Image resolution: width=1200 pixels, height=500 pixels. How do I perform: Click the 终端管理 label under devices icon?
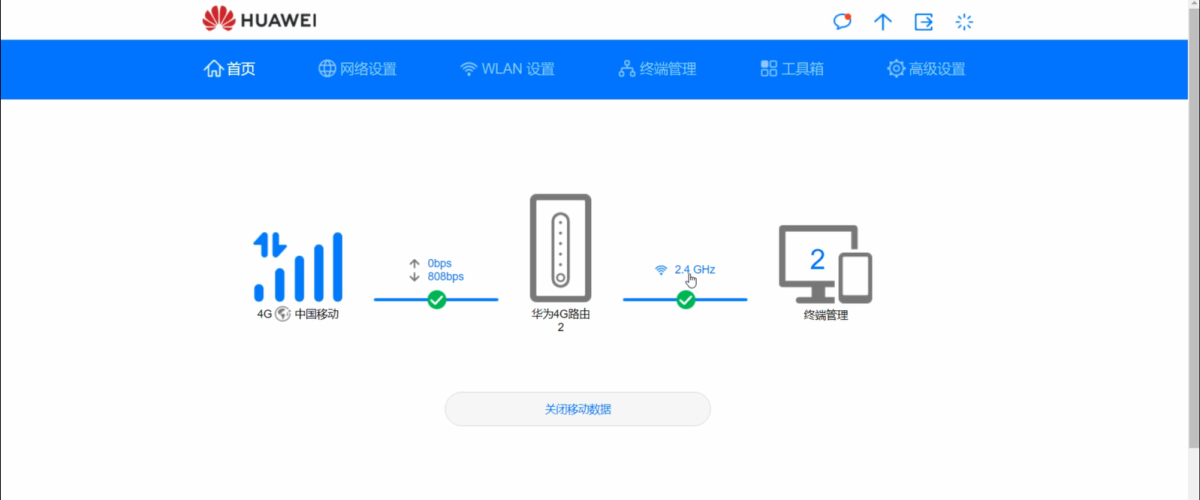[825, 315]
